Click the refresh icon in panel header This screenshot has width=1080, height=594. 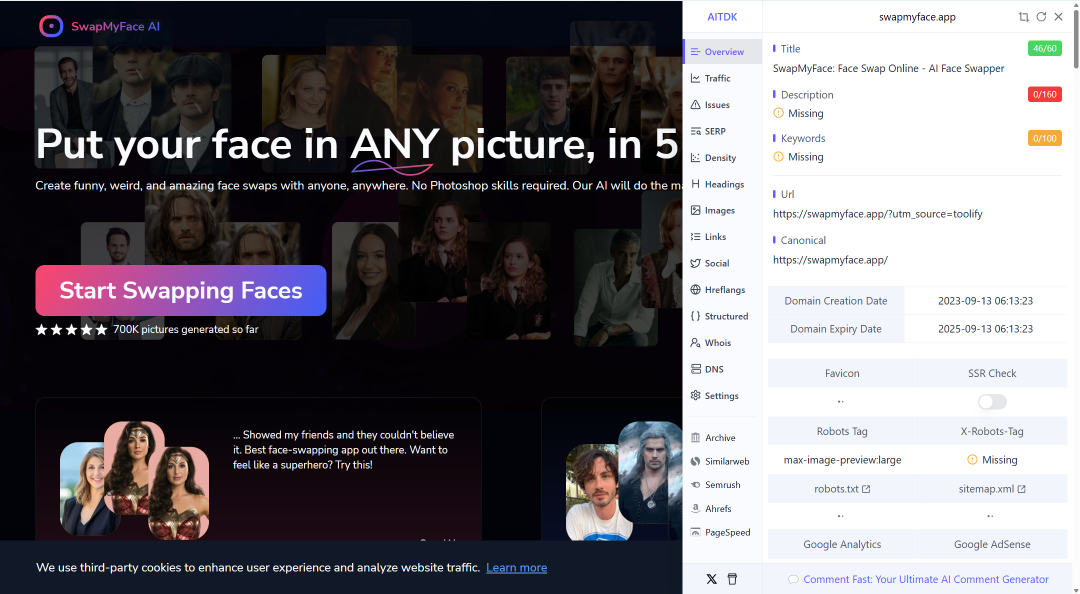1041,17
